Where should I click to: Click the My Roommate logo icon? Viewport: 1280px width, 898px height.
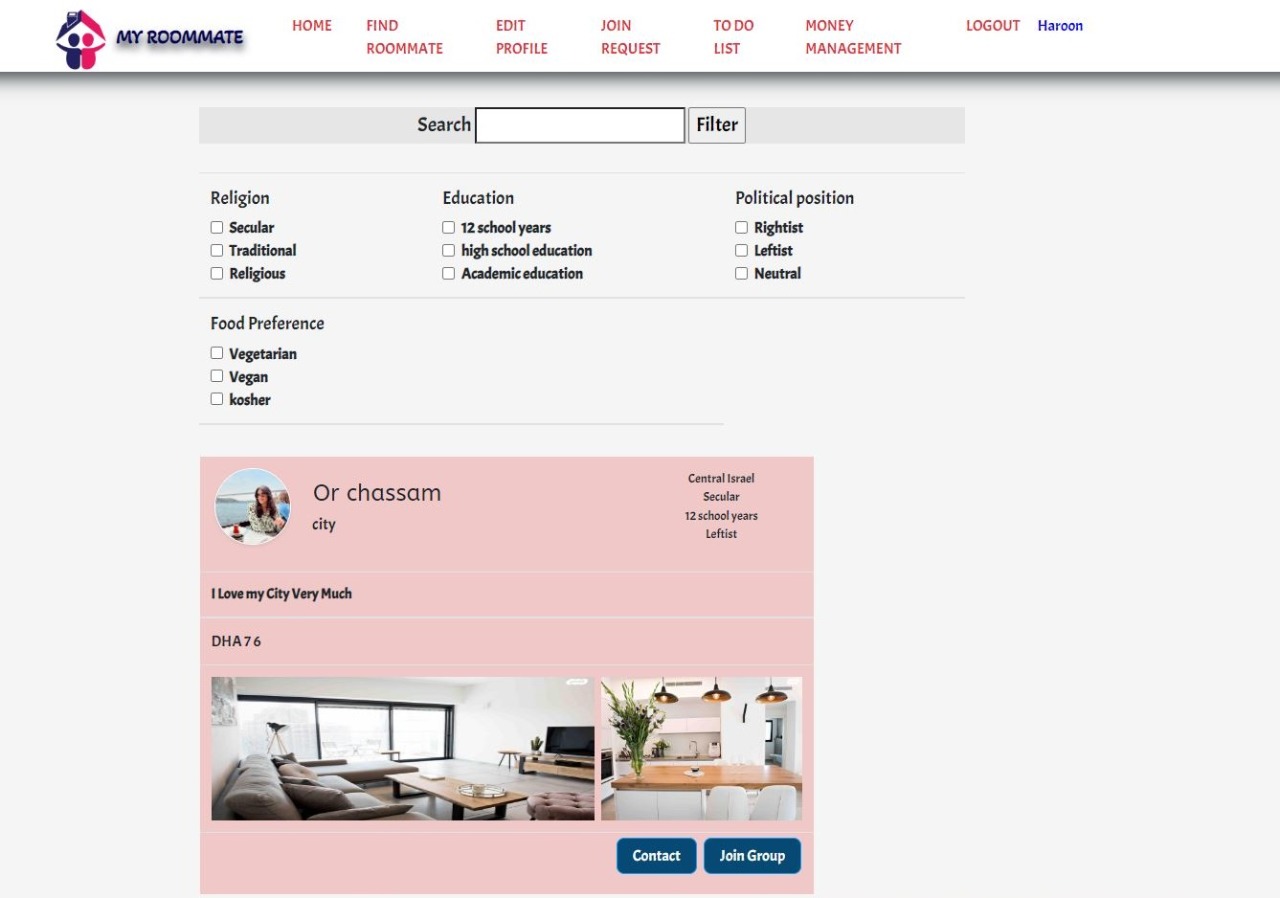80,40
